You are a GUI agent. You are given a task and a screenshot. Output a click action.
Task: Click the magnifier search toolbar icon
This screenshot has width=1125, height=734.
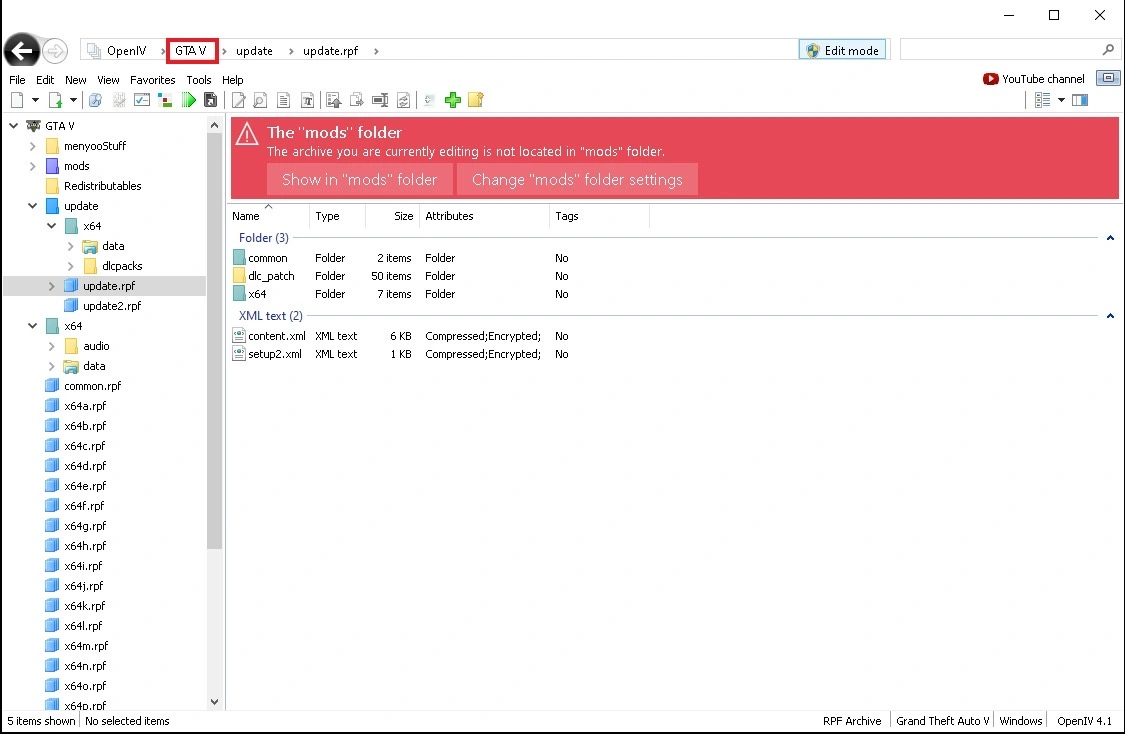[95, 100]
